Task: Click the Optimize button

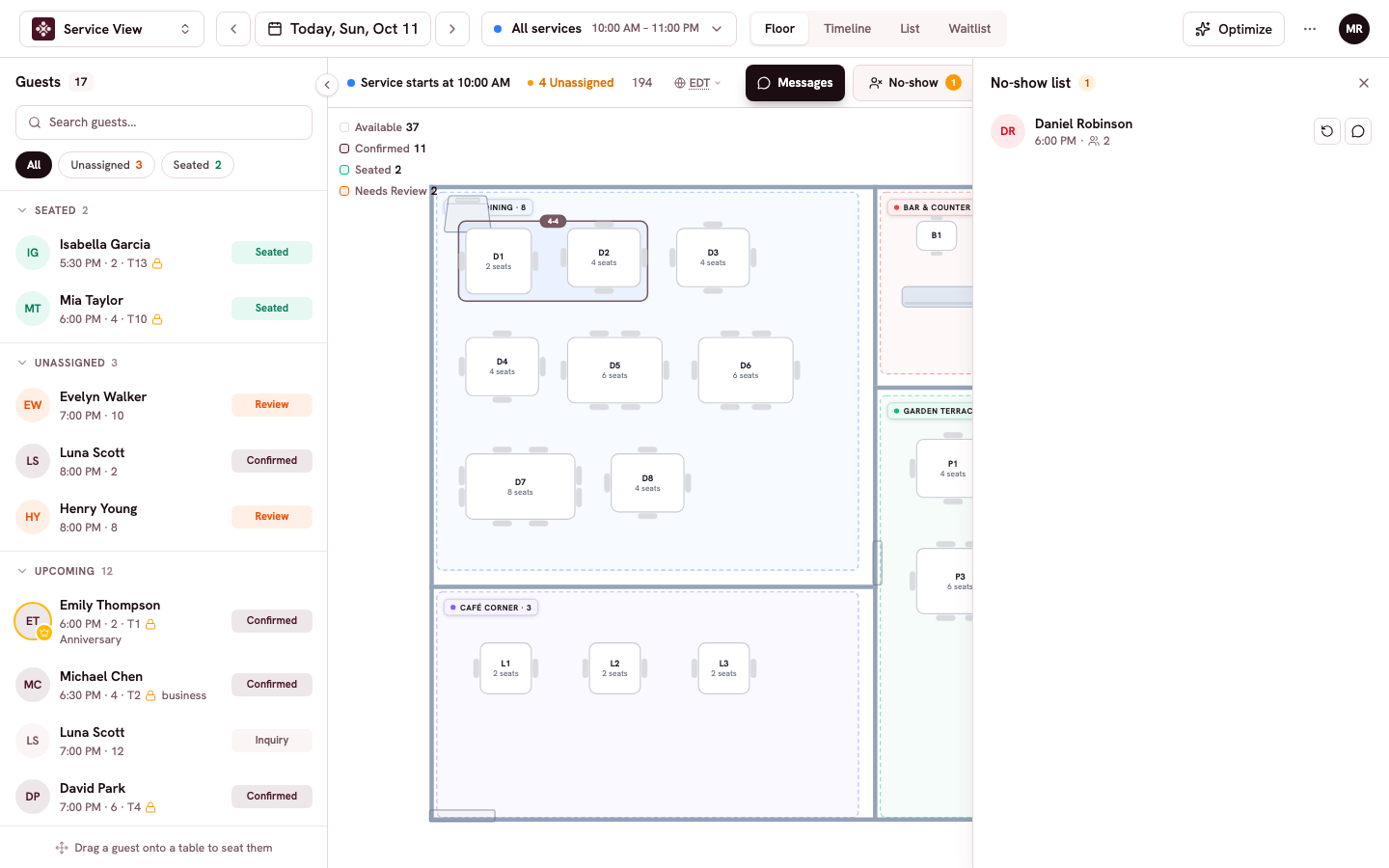Action: tap(1234, 29)
